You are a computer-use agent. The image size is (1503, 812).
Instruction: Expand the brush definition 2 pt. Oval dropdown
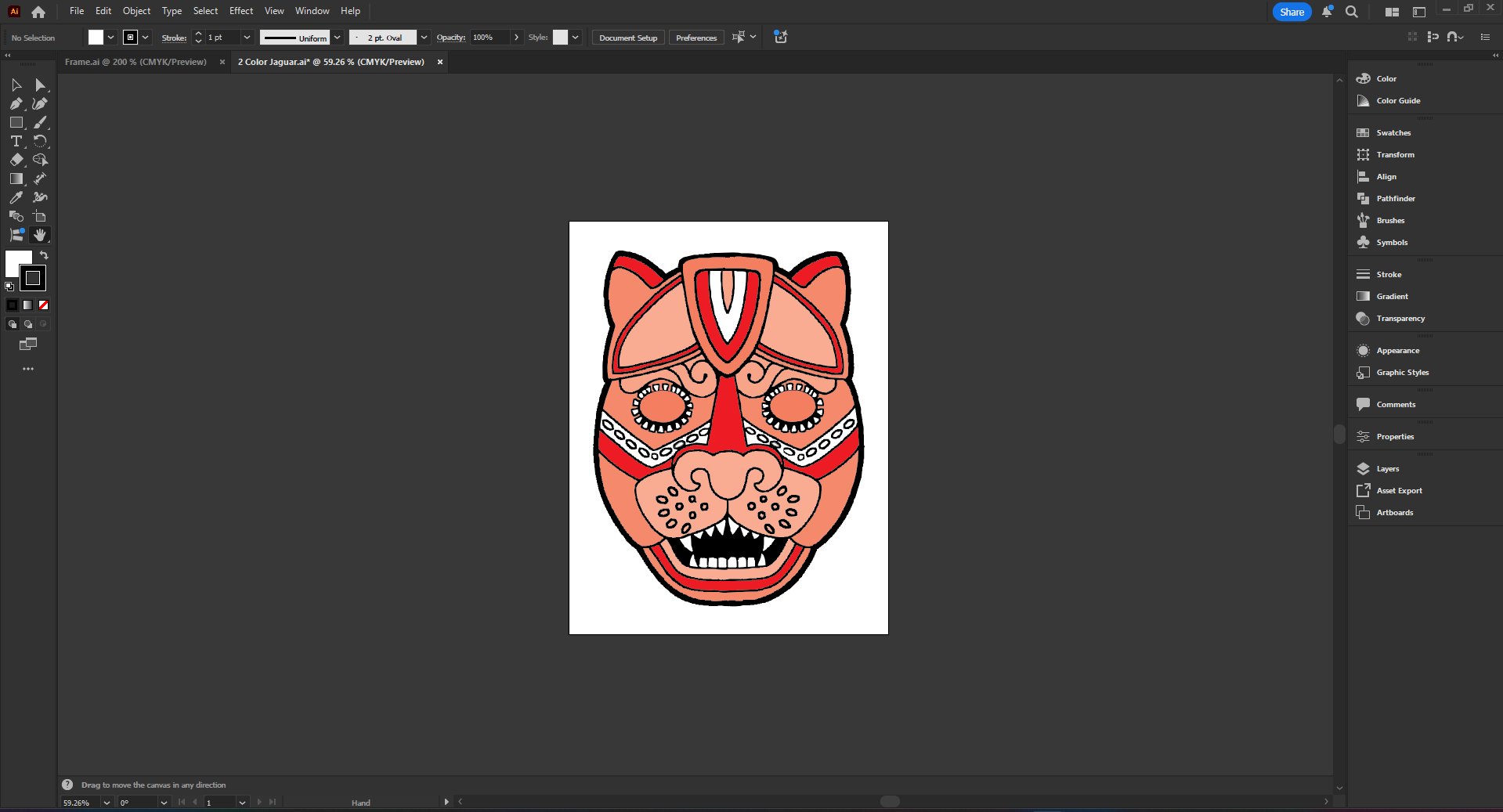tap(424, 38)
